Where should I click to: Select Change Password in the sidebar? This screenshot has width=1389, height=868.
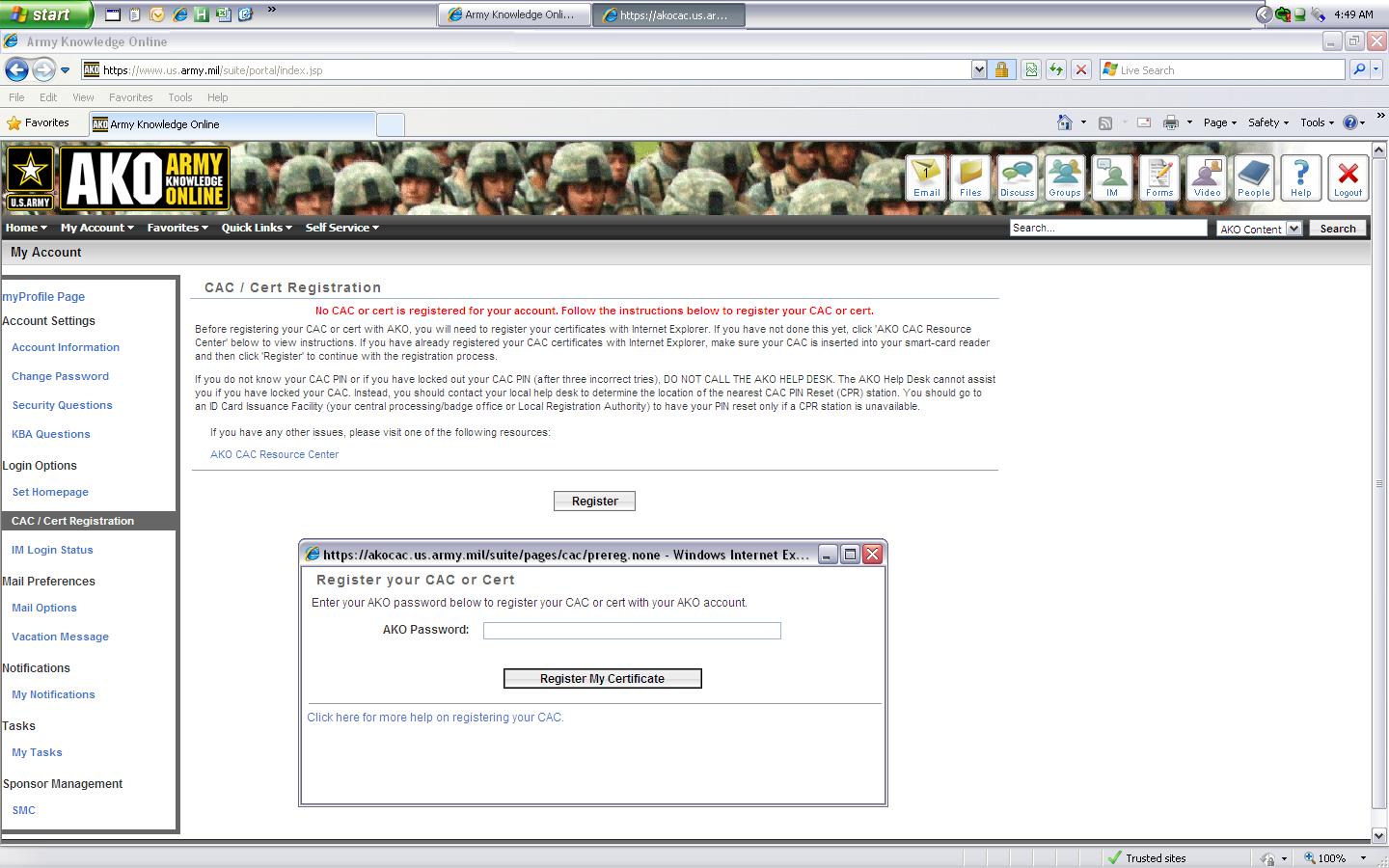[x=60, y=376]
